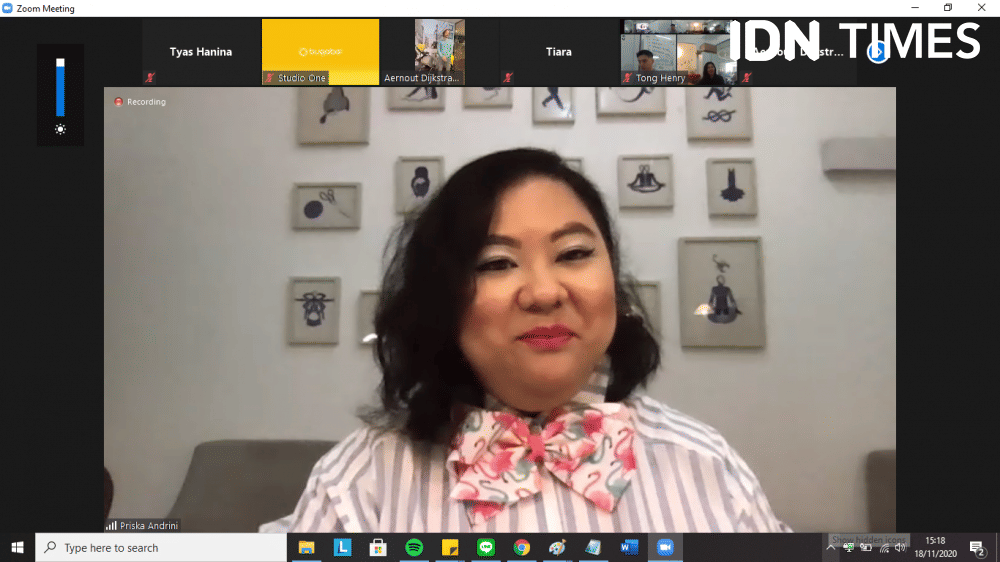This screenshot has height=562, width=1000.
Task: Click the Recording indicator
Action: point(140,102)
